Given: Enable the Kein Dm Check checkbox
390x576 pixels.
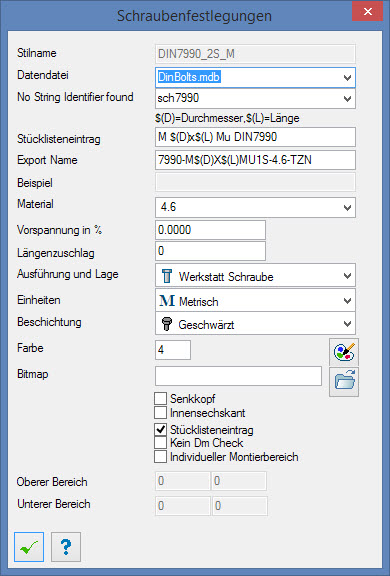Looking at the screenshot, I should tap(160, 443).
